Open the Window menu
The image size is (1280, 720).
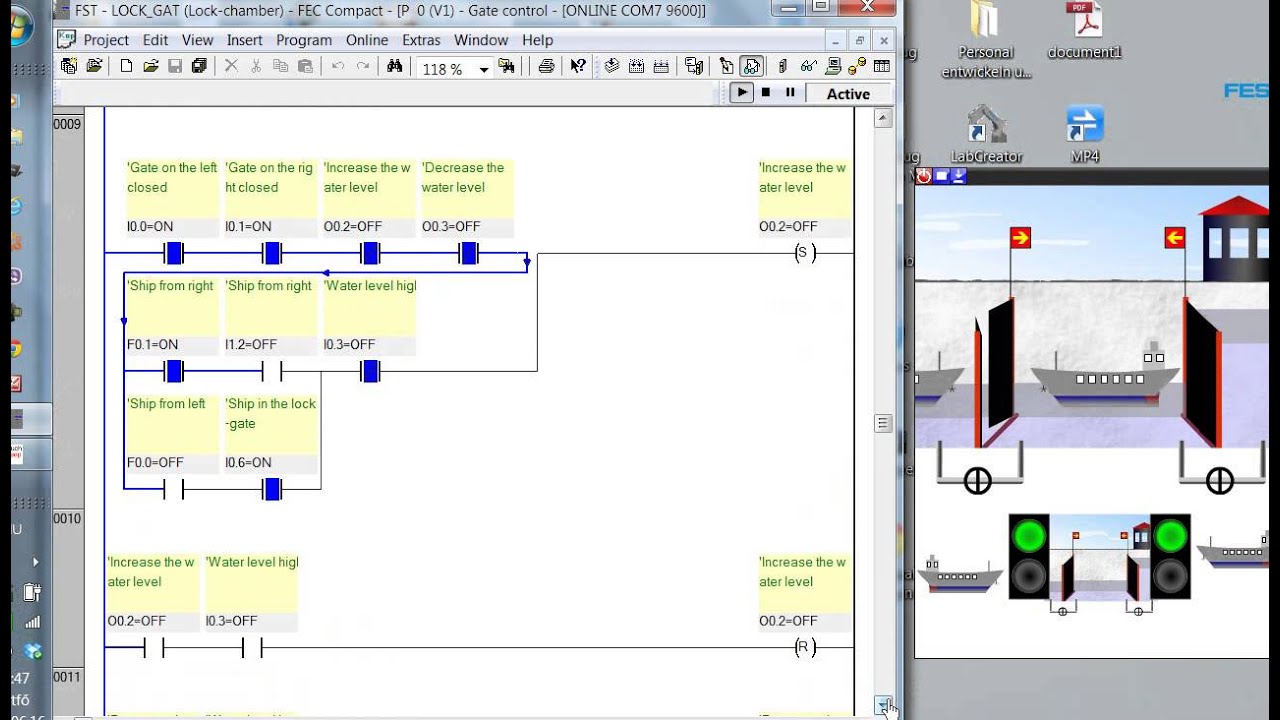(x=481, y=40)
